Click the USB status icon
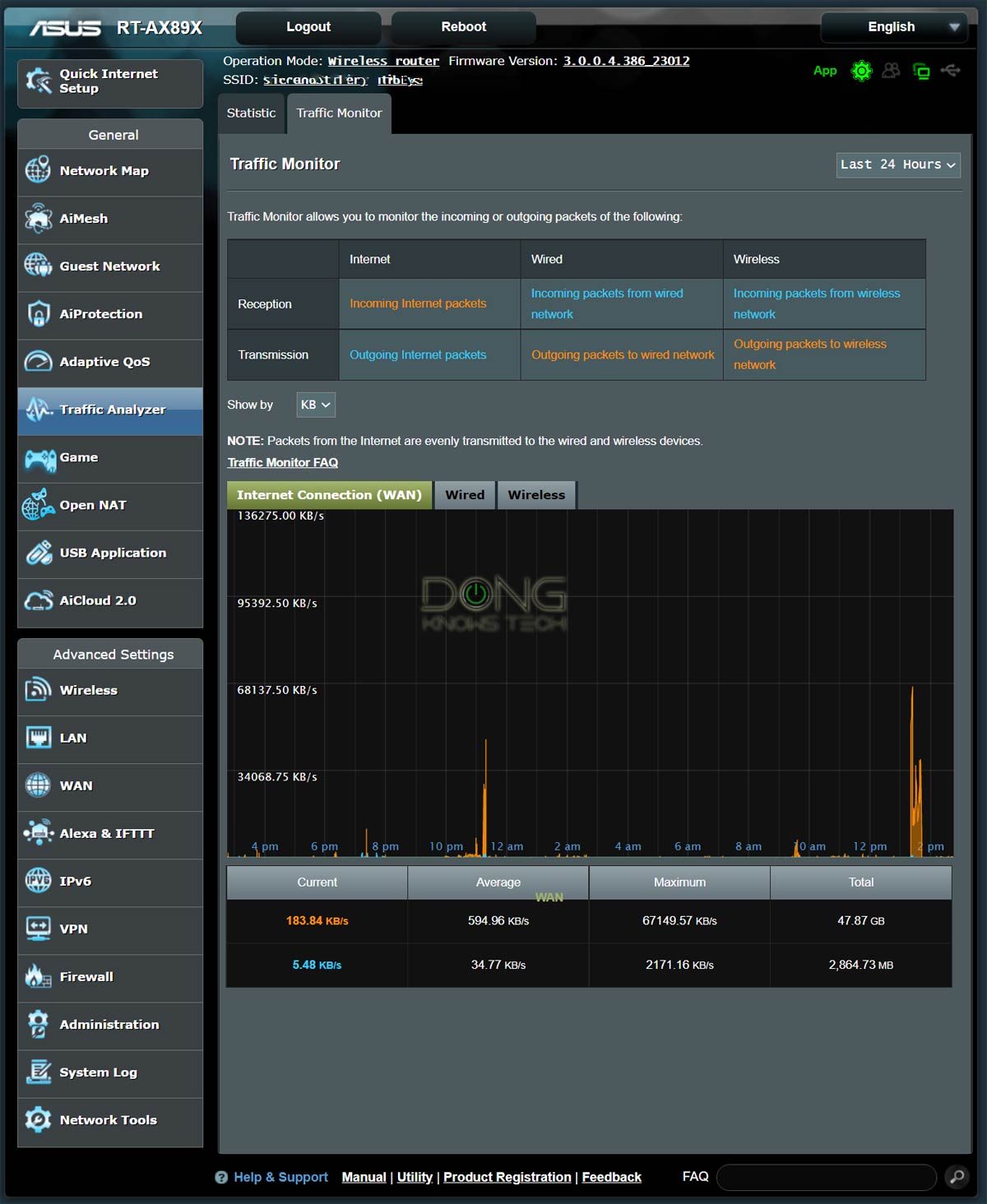Viewport: 987px width, 1204px height. click(x=951, y=71)
